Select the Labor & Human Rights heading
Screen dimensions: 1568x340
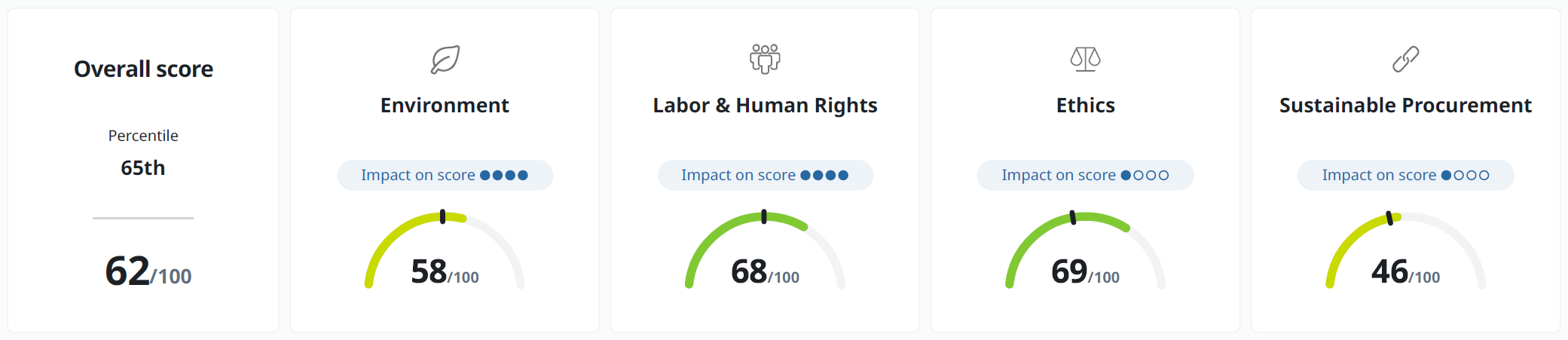click(x=765, y=106)
